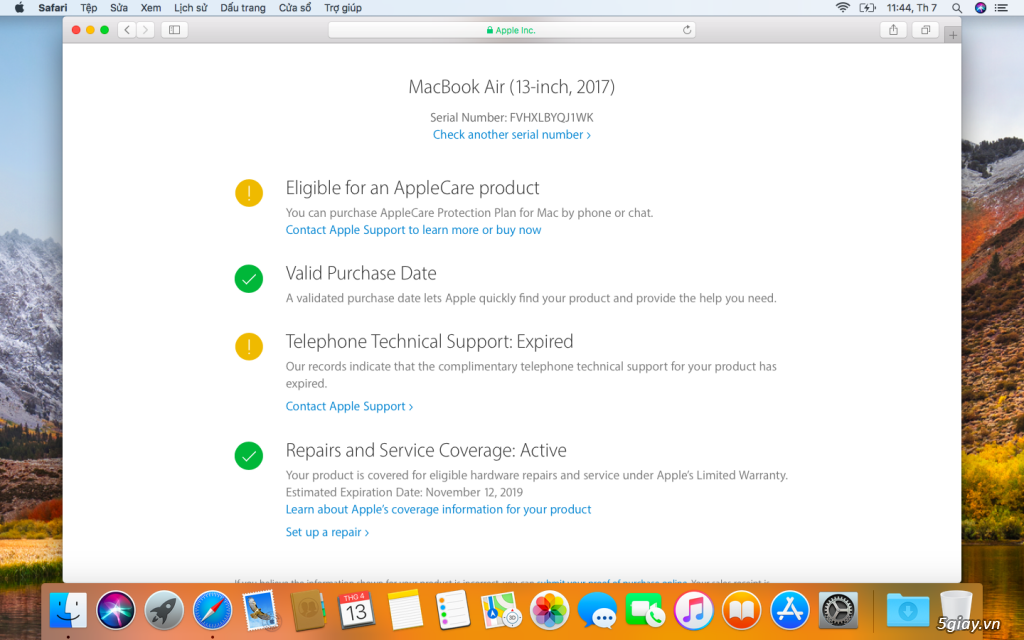
Task: Click Check another serial number link
Action: (x=511, y=135)
